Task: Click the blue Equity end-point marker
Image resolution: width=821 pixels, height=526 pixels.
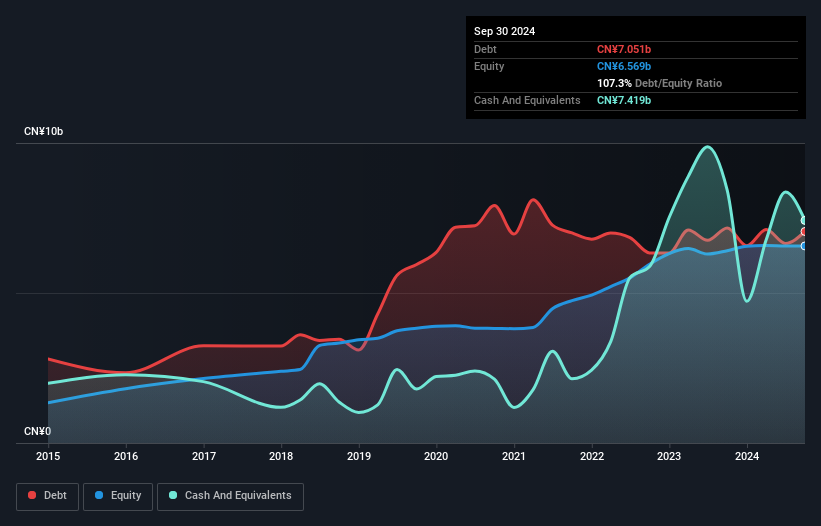Action: click(x=804, y=246)
